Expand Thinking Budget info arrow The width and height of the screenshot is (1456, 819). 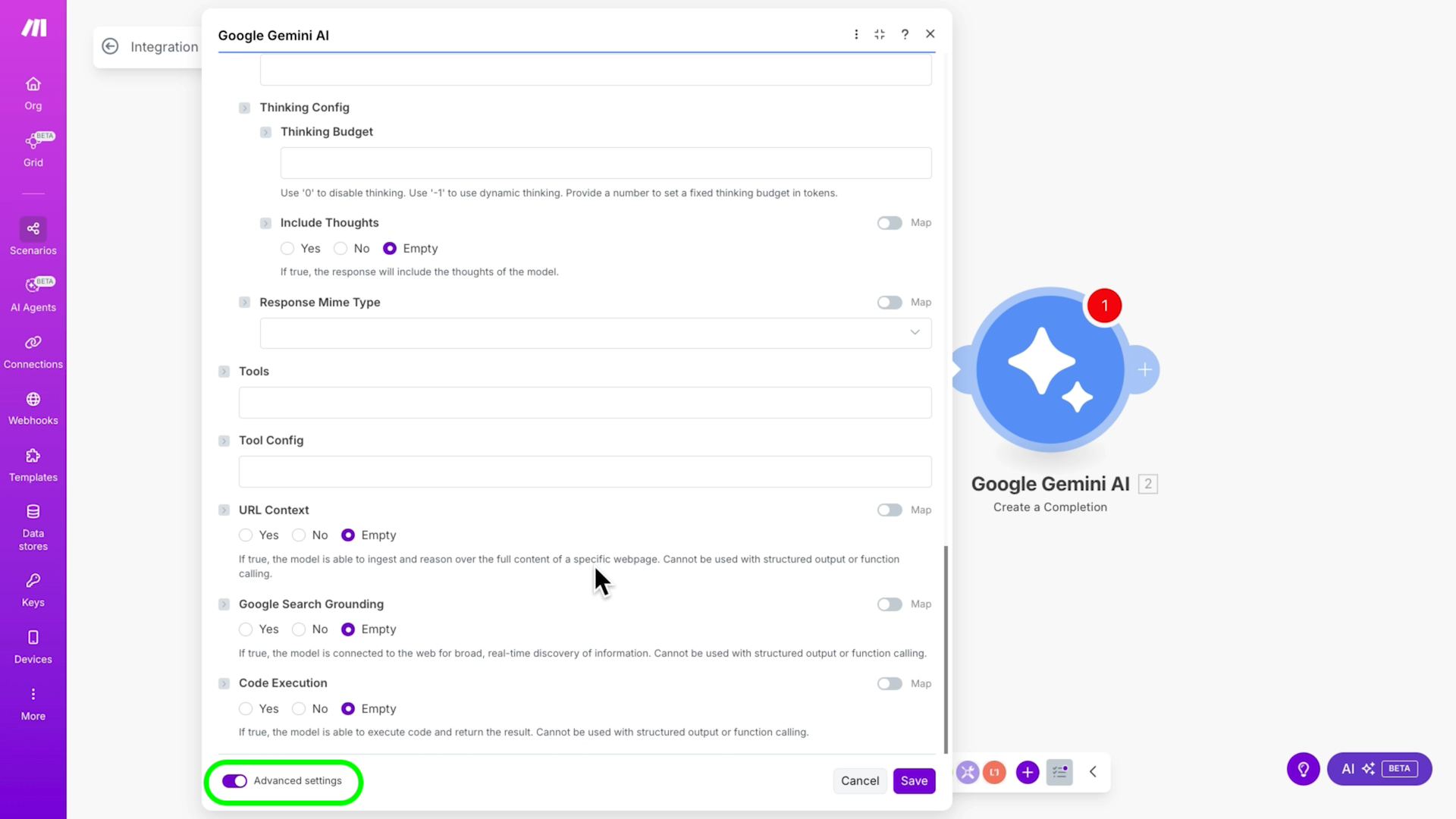265,133
